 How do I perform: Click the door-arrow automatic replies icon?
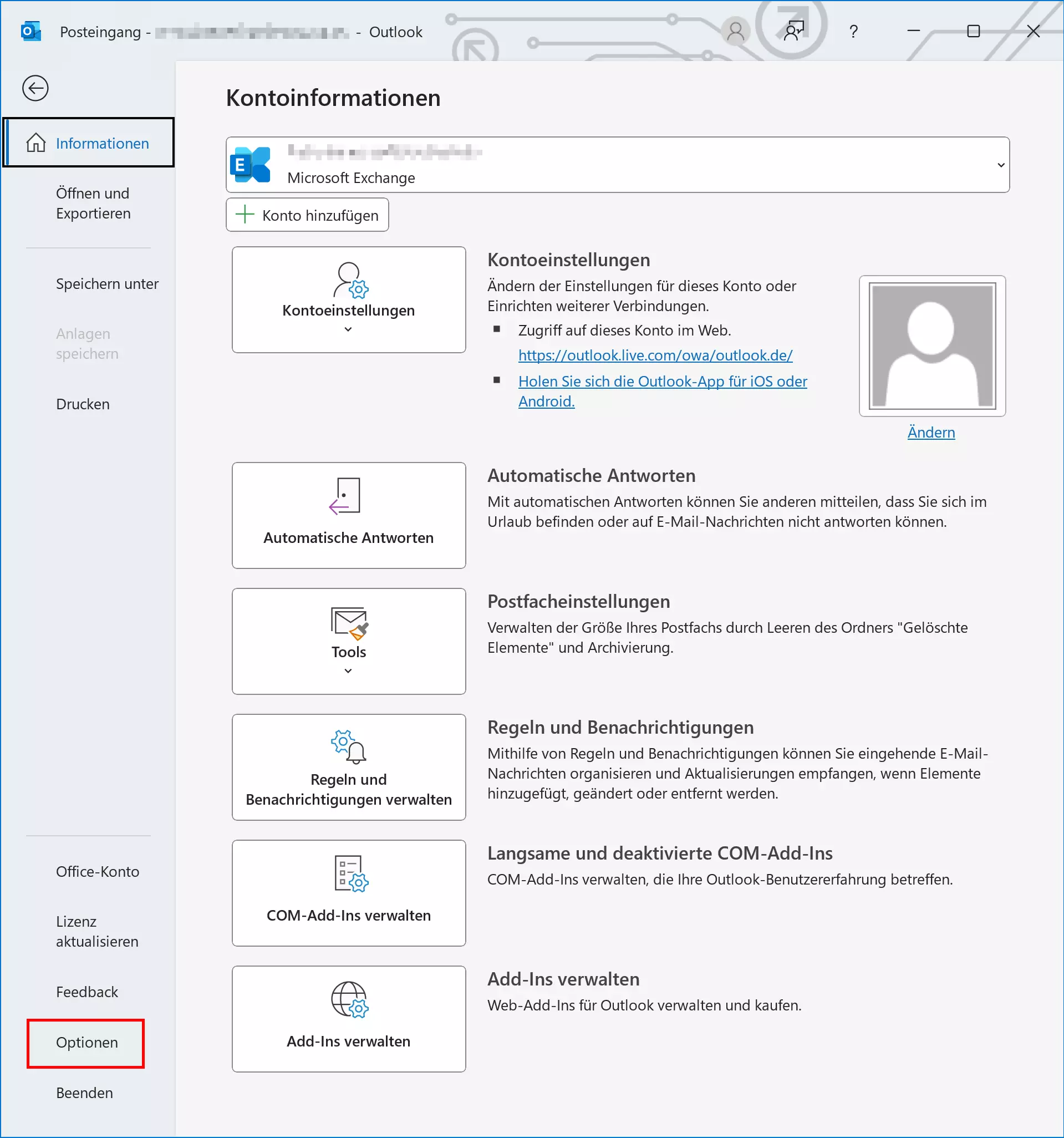(x=345, y=496)
